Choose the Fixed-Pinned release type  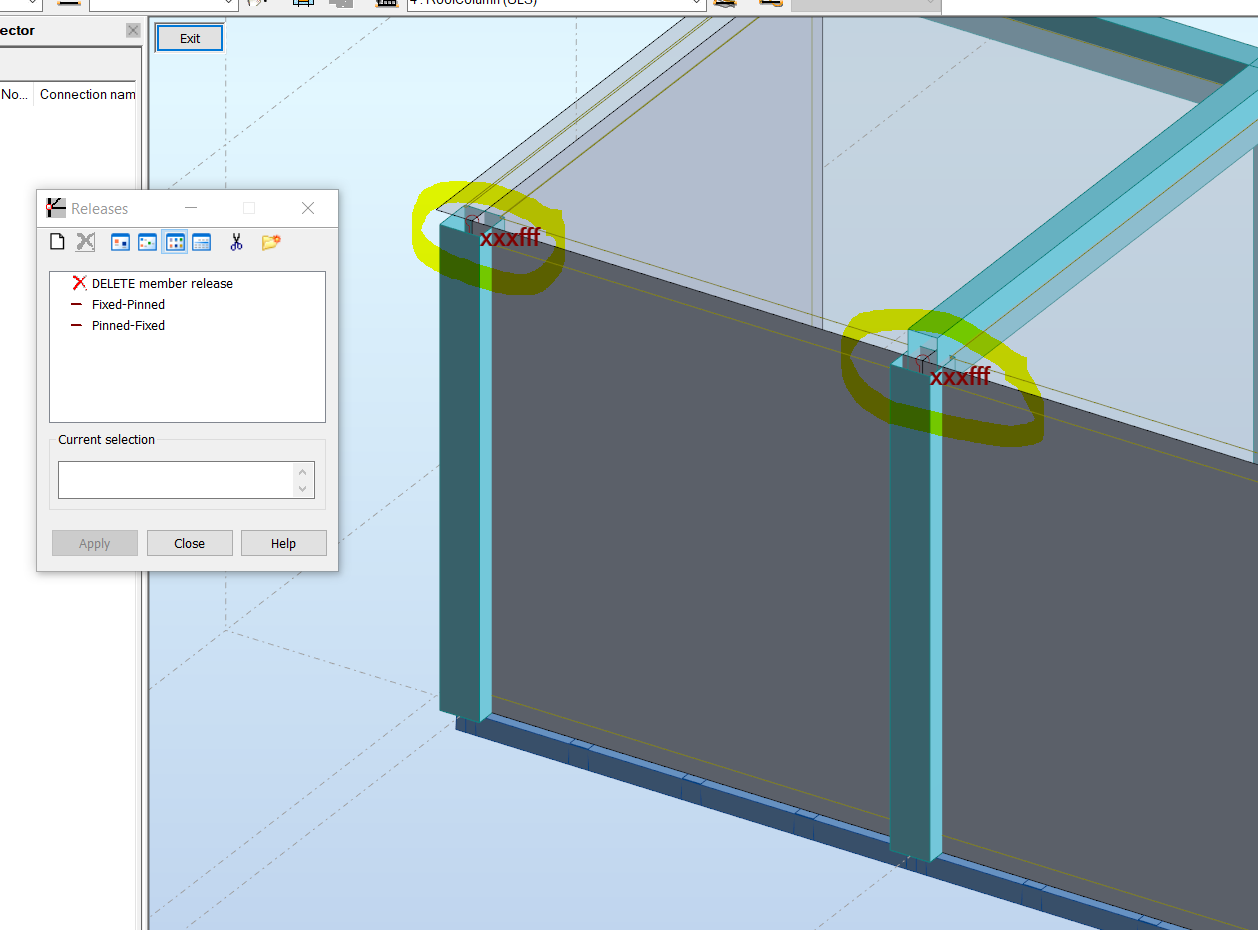(x=128, y=304)
